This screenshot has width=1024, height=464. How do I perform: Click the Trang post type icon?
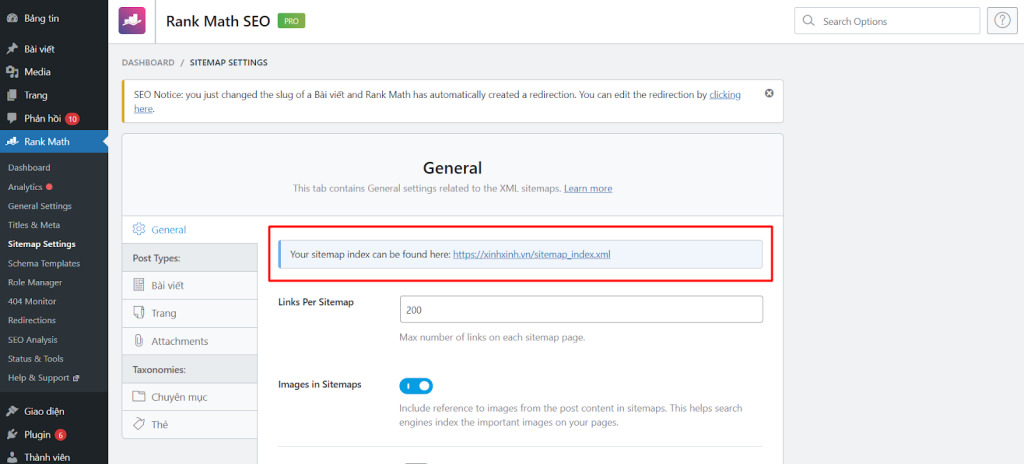[x=138, y=313]
